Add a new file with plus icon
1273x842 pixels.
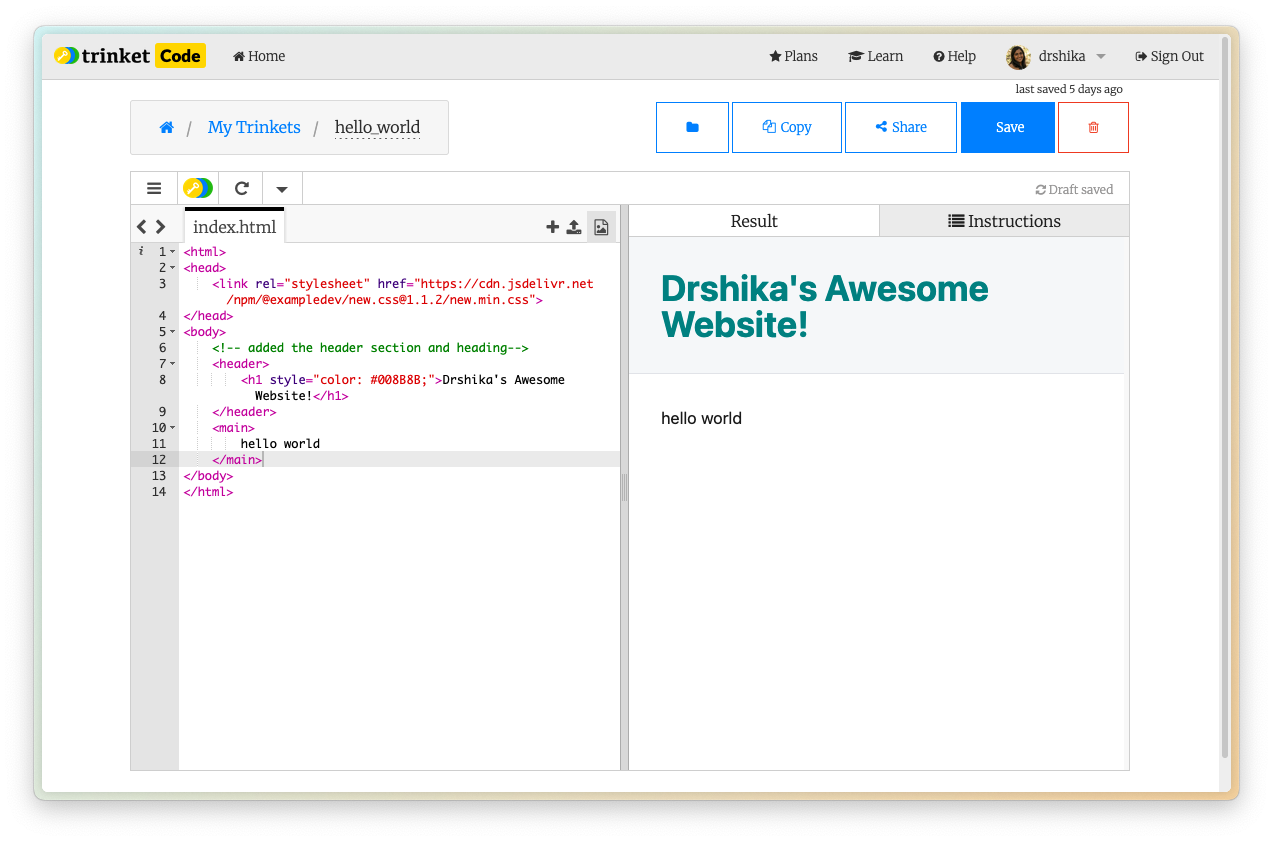[x=552, y=227]
